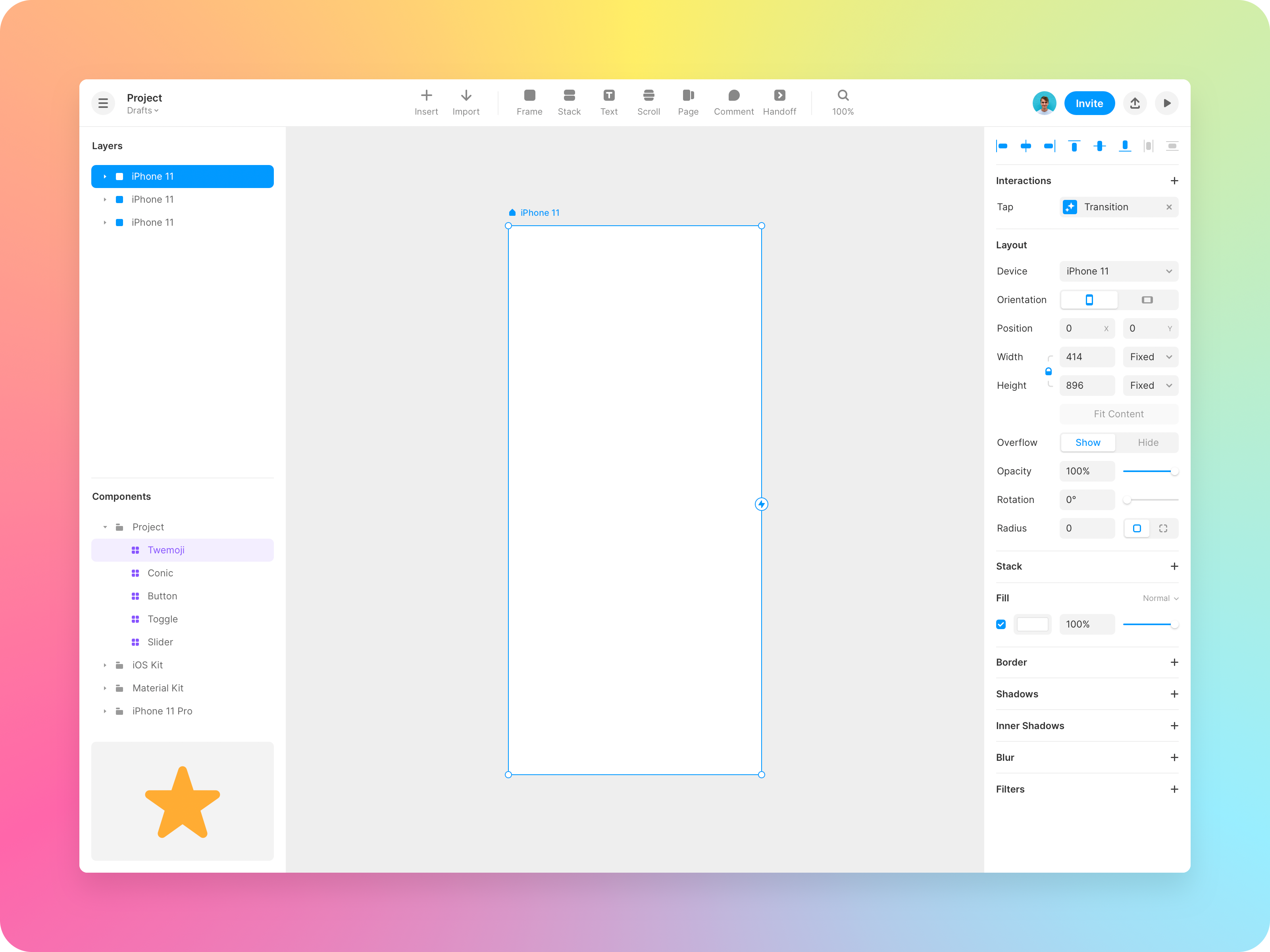Add a new interaction with plus
This screenshot has width=1270, height=952.
pyautogui.click(x=1174, y=181)
